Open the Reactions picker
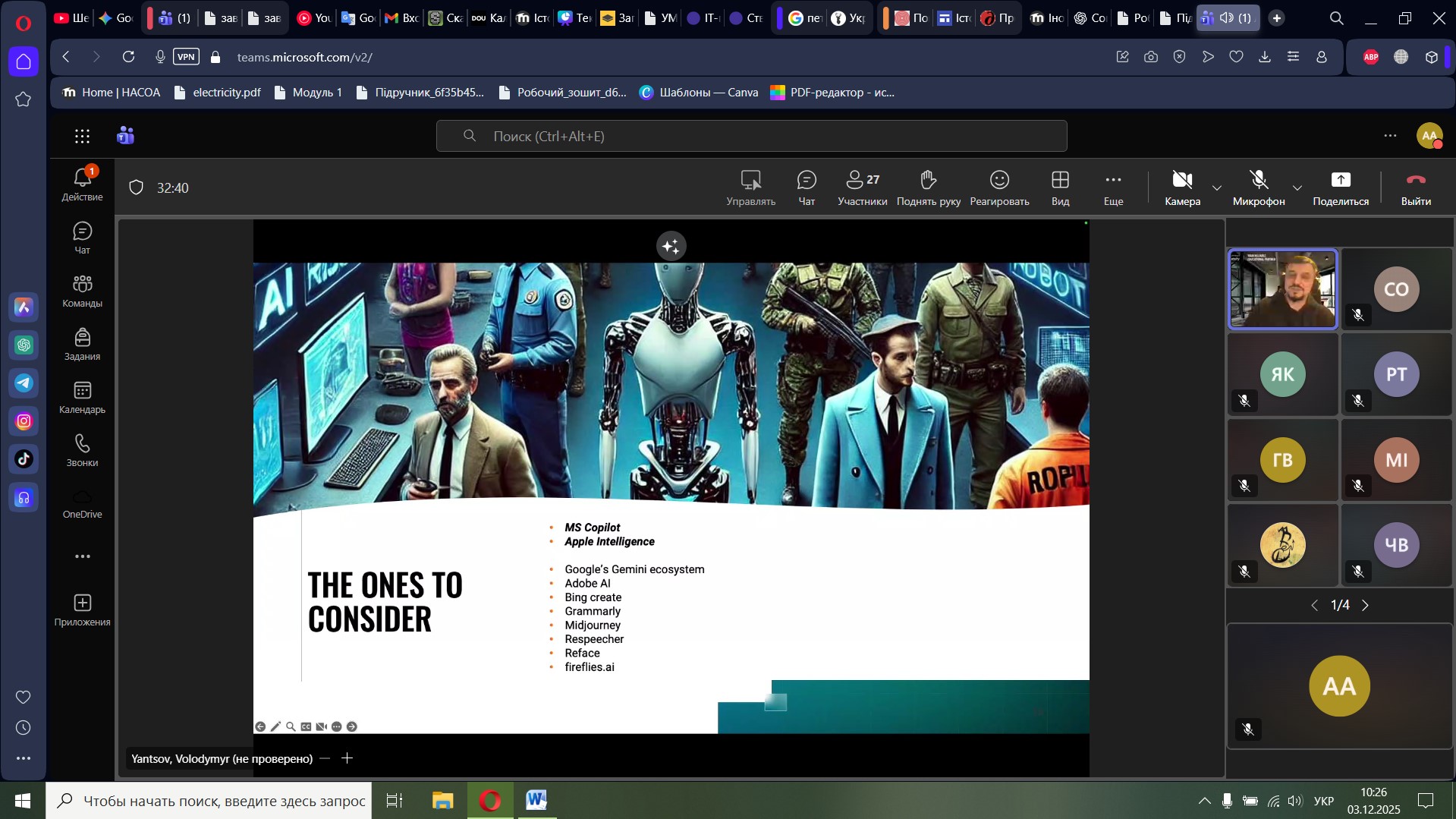Viewport: 1456px width, 819px height. tap(998, 187)
